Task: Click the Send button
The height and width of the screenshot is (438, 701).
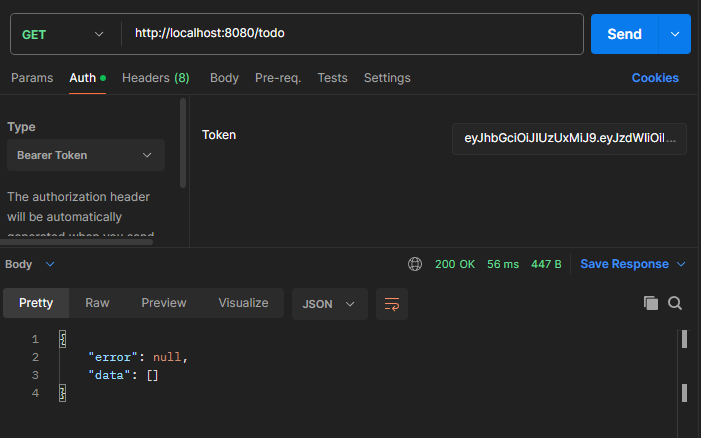Action: coord(624,34)
